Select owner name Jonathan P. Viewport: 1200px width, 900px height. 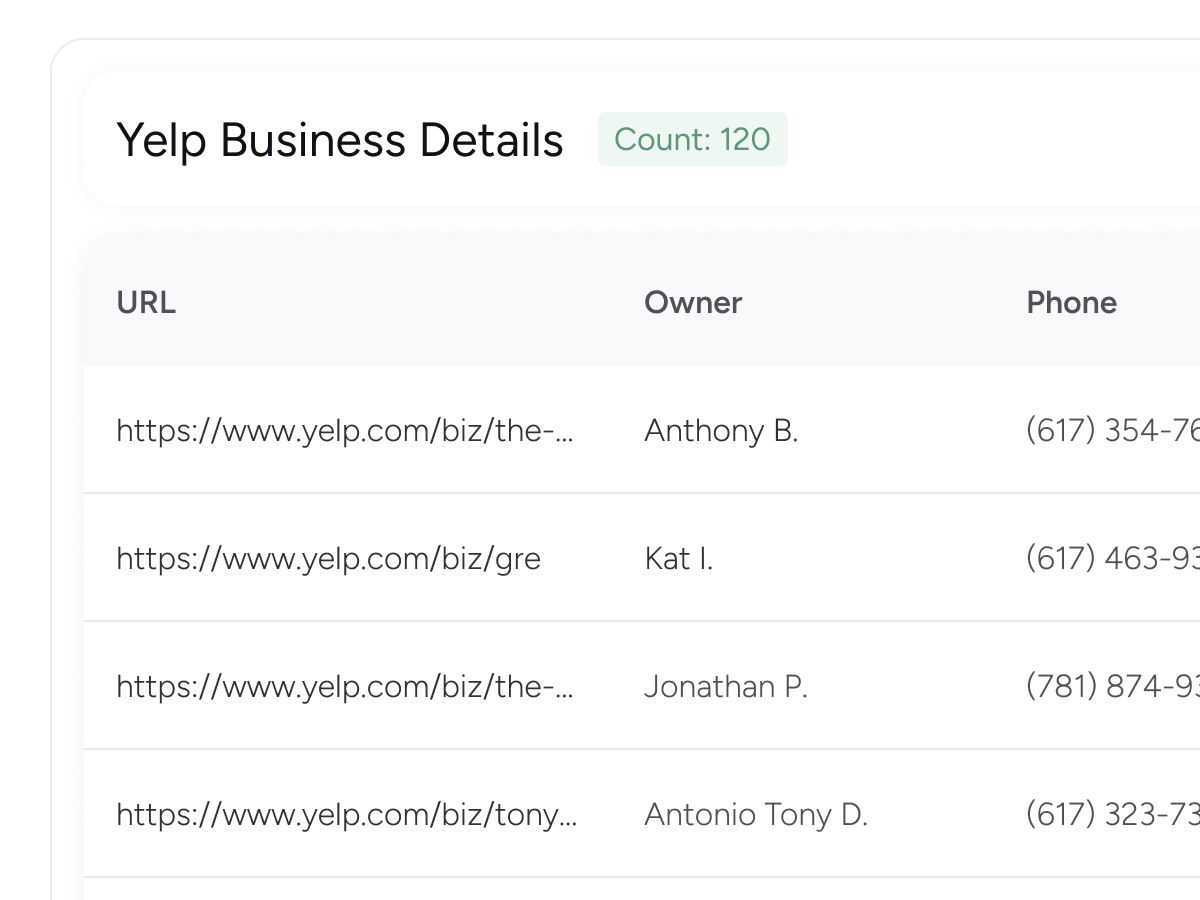pyautogui.click(x=726, y=687)
